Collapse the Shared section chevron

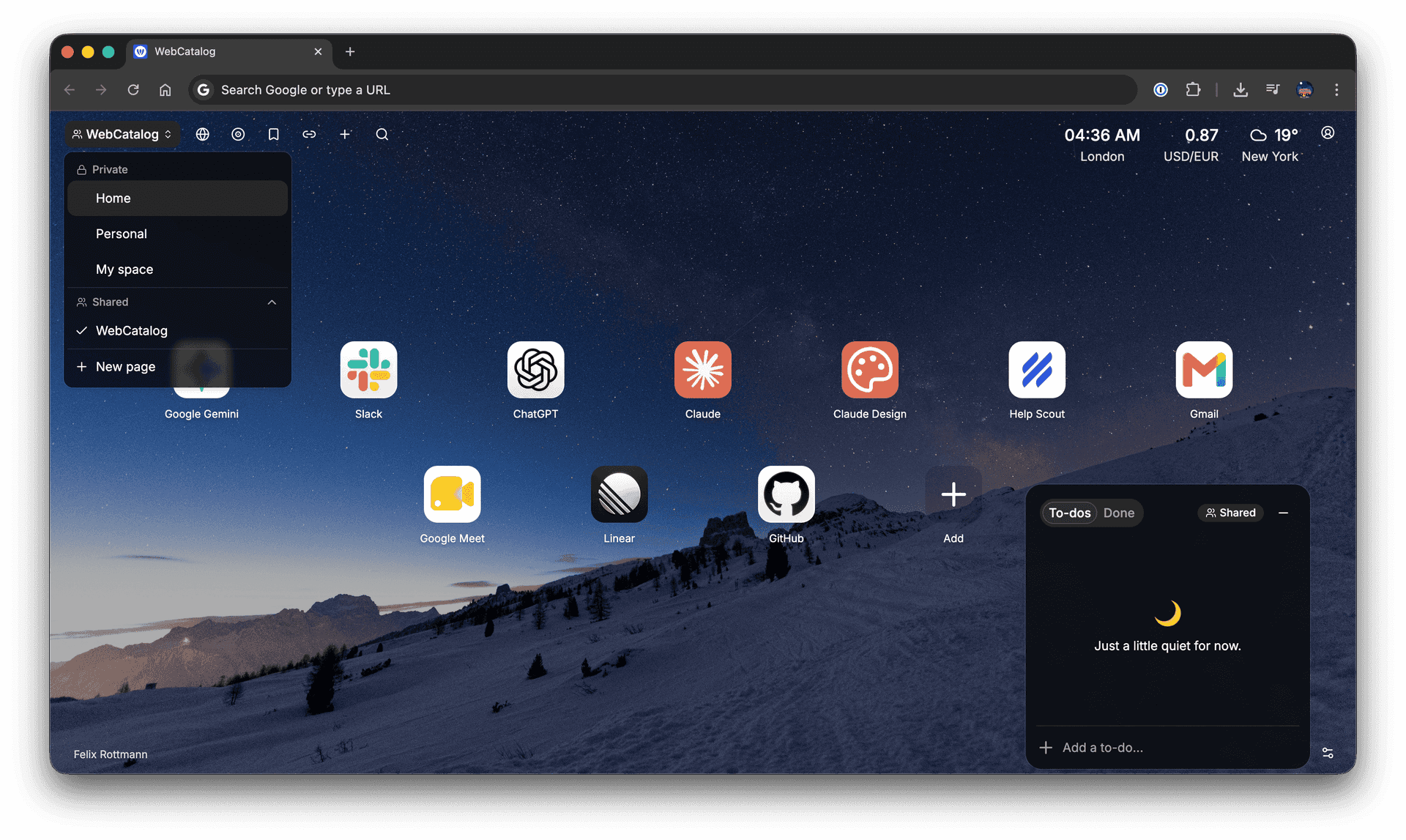click(x=272, y=302)
